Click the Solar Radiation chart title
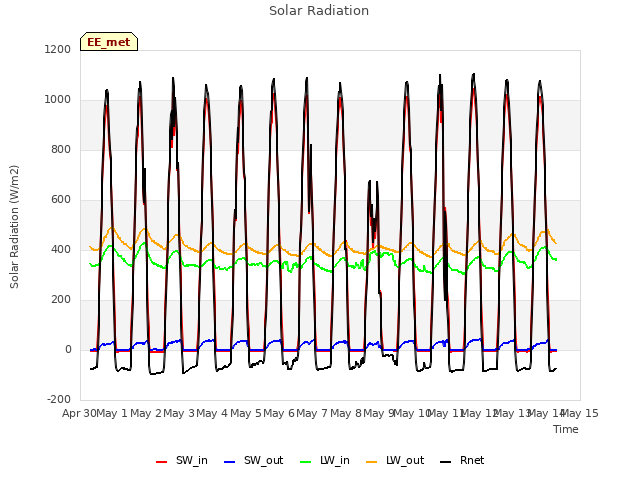 (x=319, y=11)
